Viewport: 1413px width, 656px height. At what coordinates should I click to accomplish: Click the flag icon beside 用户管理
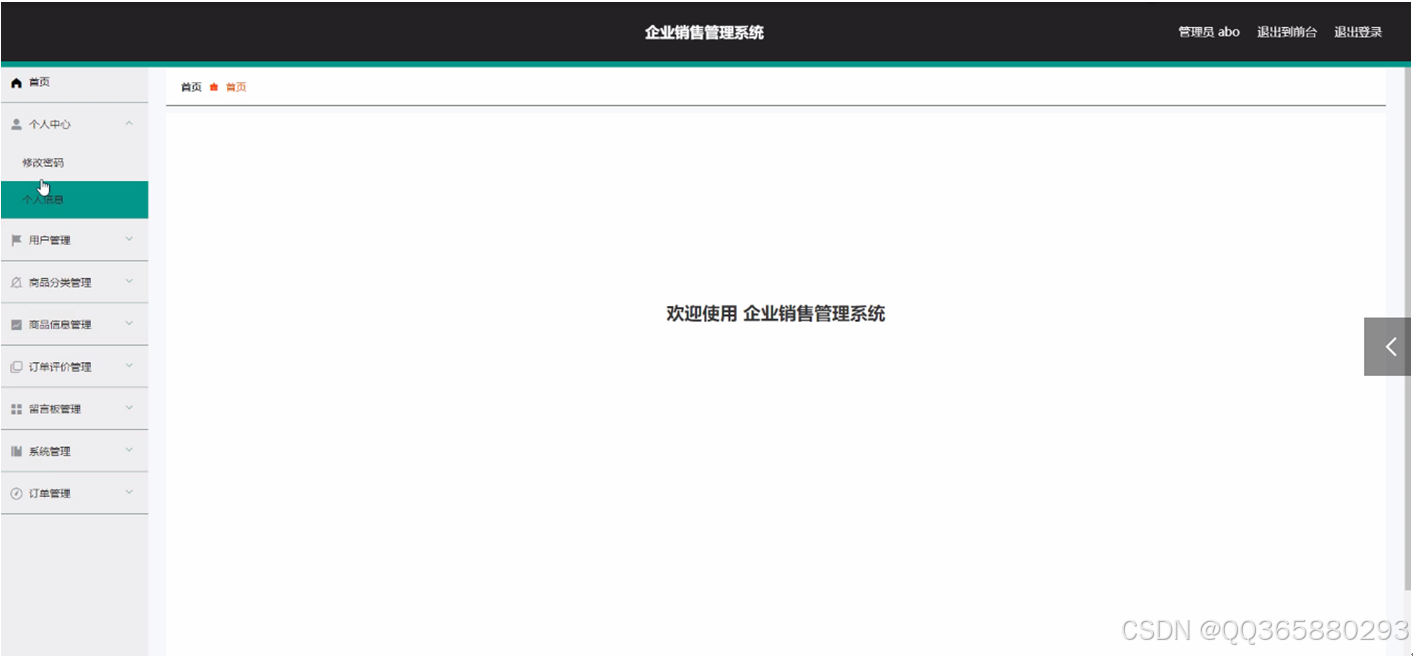pyautogui.click(x=16, y=240)
